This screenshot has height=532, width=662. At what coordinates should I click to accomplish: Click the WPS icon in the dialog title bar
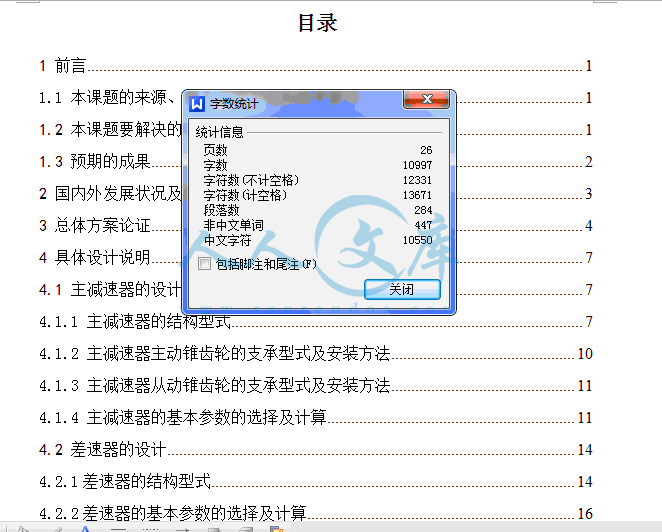coord(198,104)
